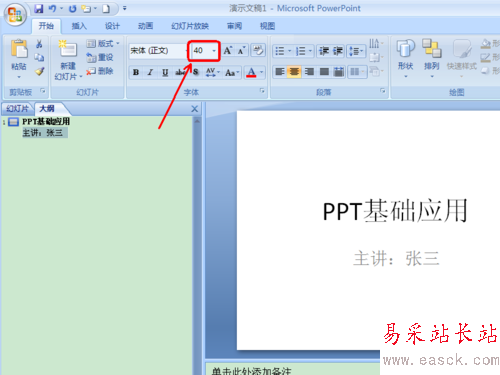Open font size dropdown showing 40

click(x=214, y=51)
